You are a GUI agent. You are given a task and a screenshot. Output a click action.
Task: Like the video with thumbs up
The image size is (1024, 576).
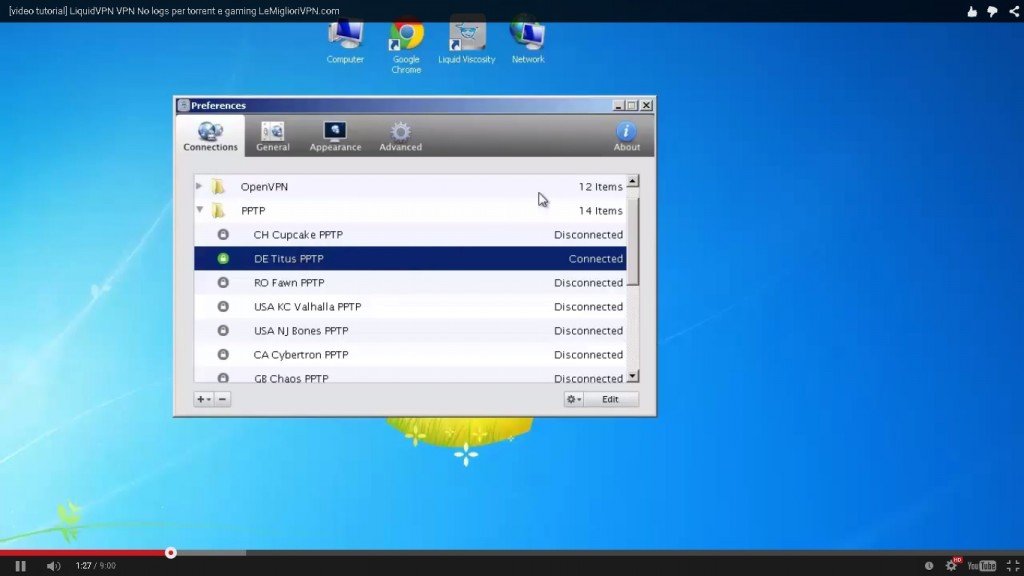[972, 11]
